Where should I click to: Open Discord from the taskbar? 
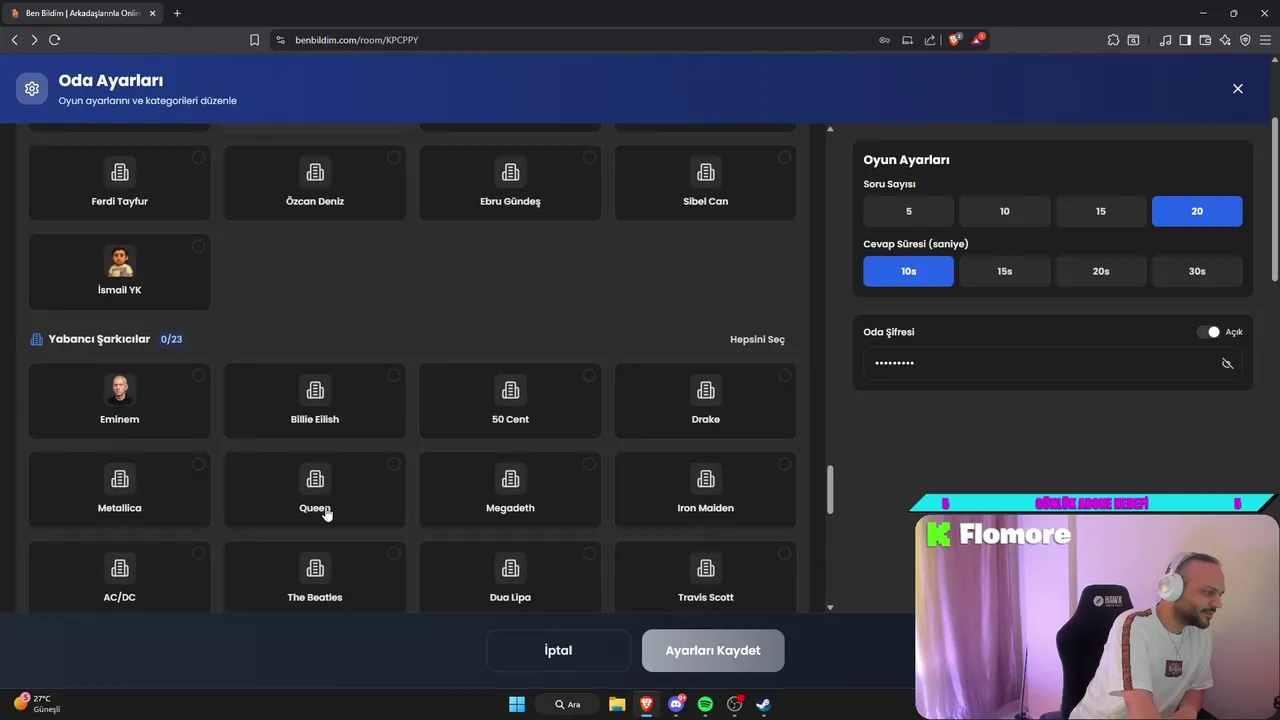tap(676, 704)
